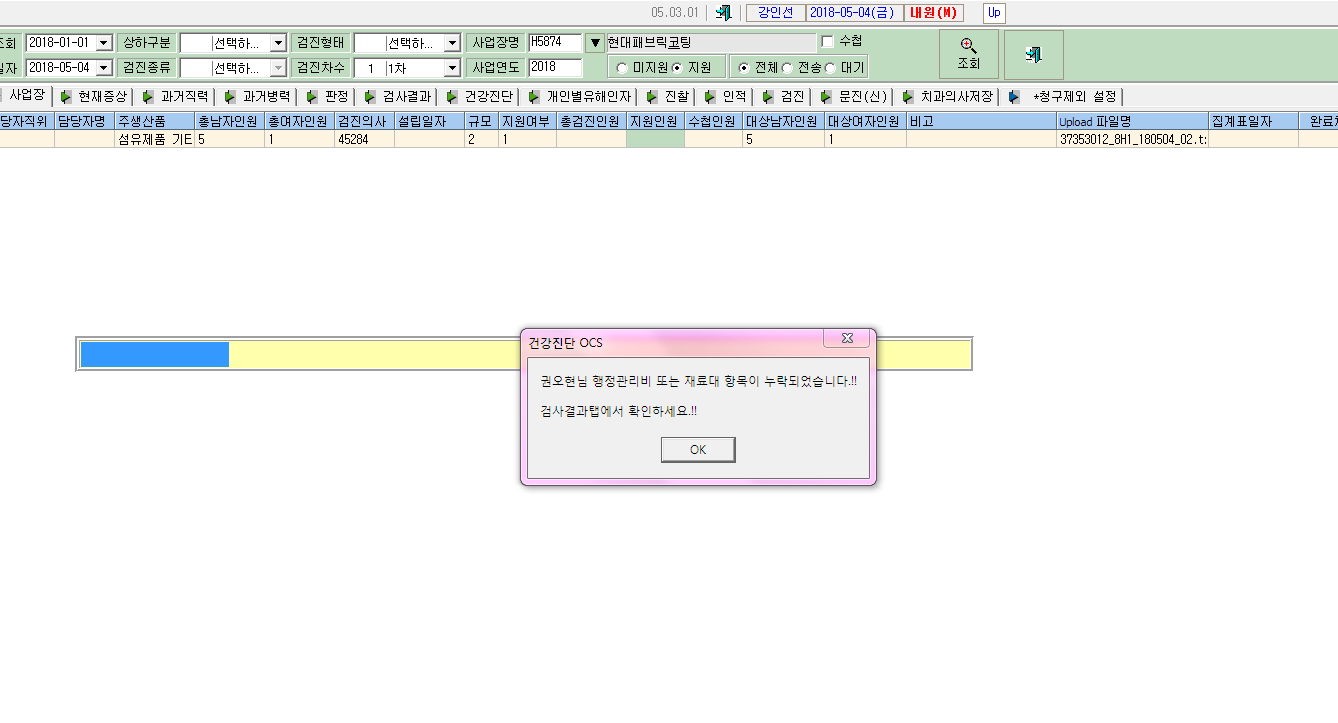Click the large exit door icon button
This screenshot has height=723, width=1338.
[x=1033, y=54]
